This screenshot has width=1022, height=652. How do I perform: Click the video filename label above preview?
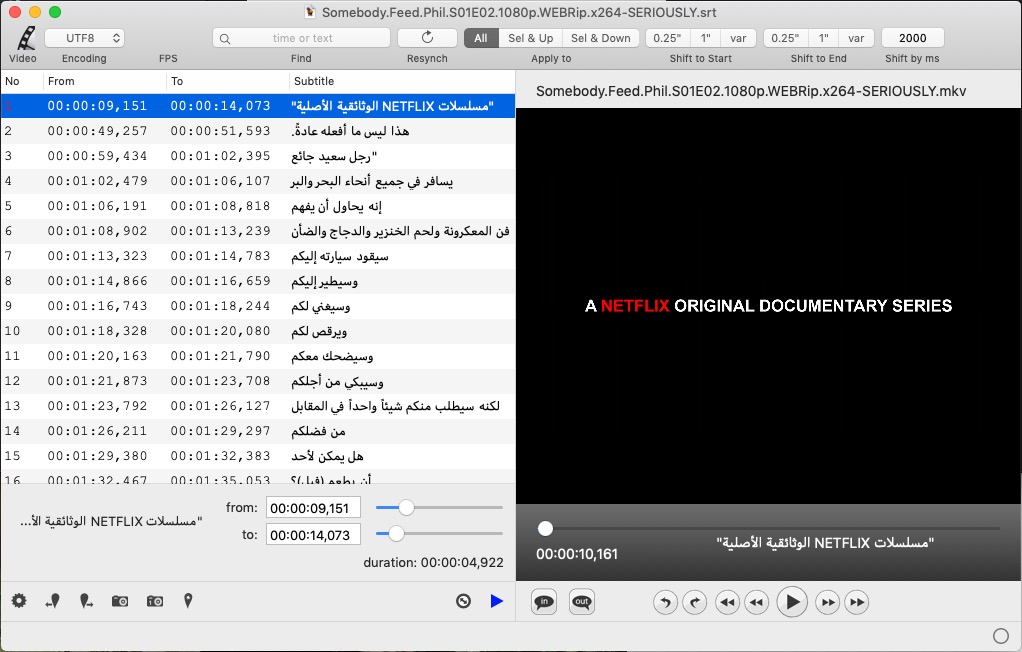click(751, 91)
